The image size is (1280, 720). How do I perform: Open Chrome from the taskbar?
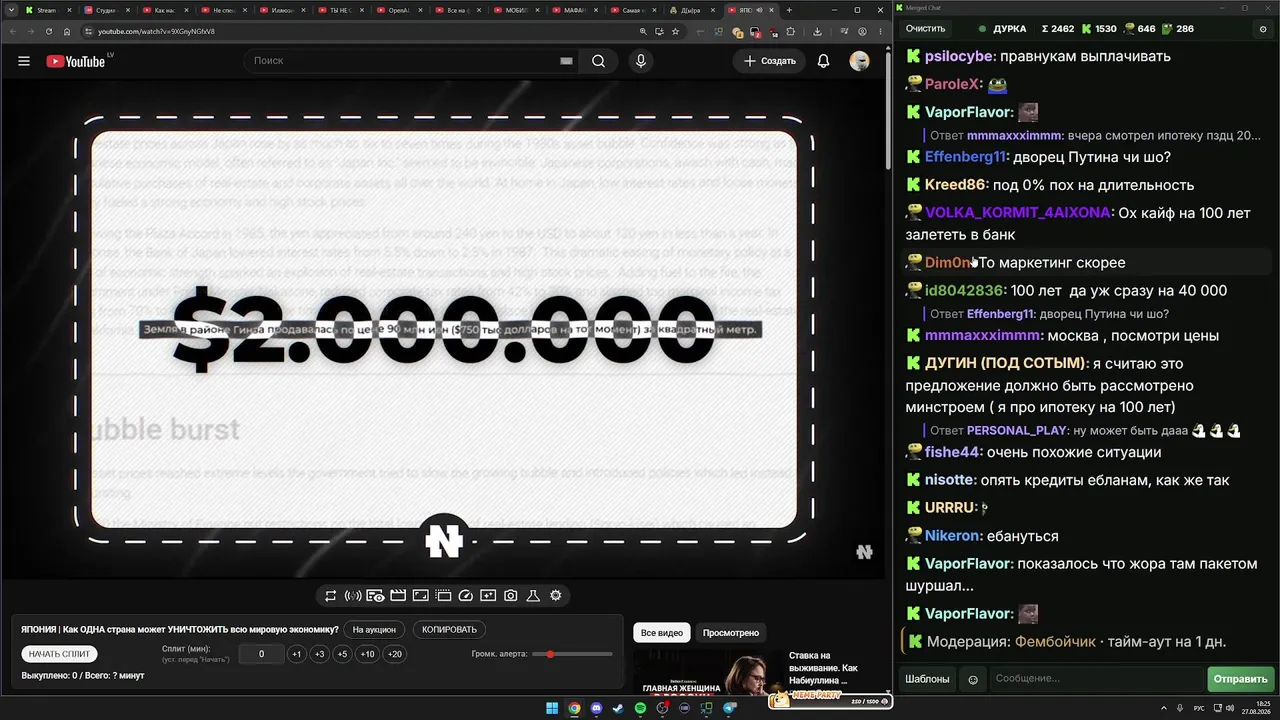(574, 709)
